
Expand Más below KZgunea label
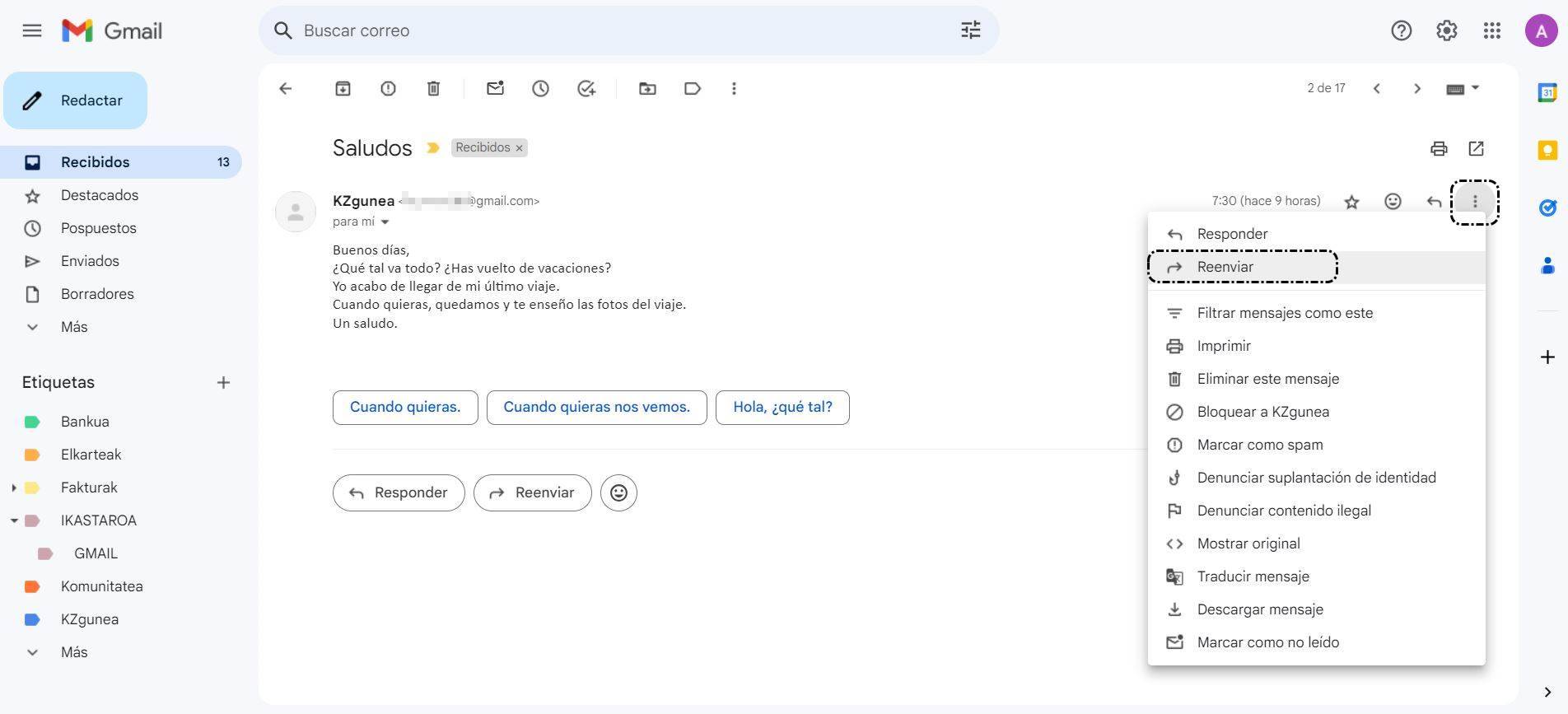coord(74,652)
